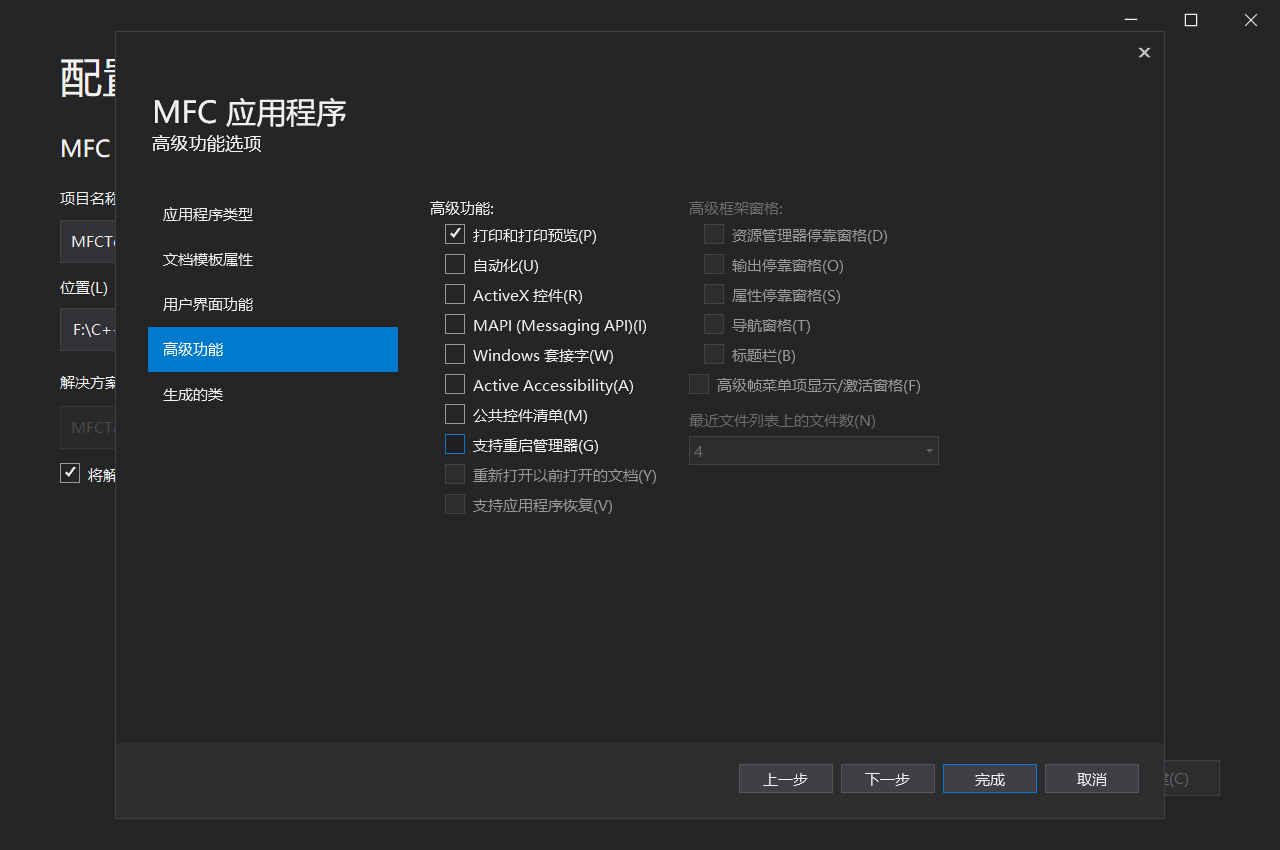Check 公共控件清单(M) option
This screenshot has width=1280, height=850.
pos(455,415)
